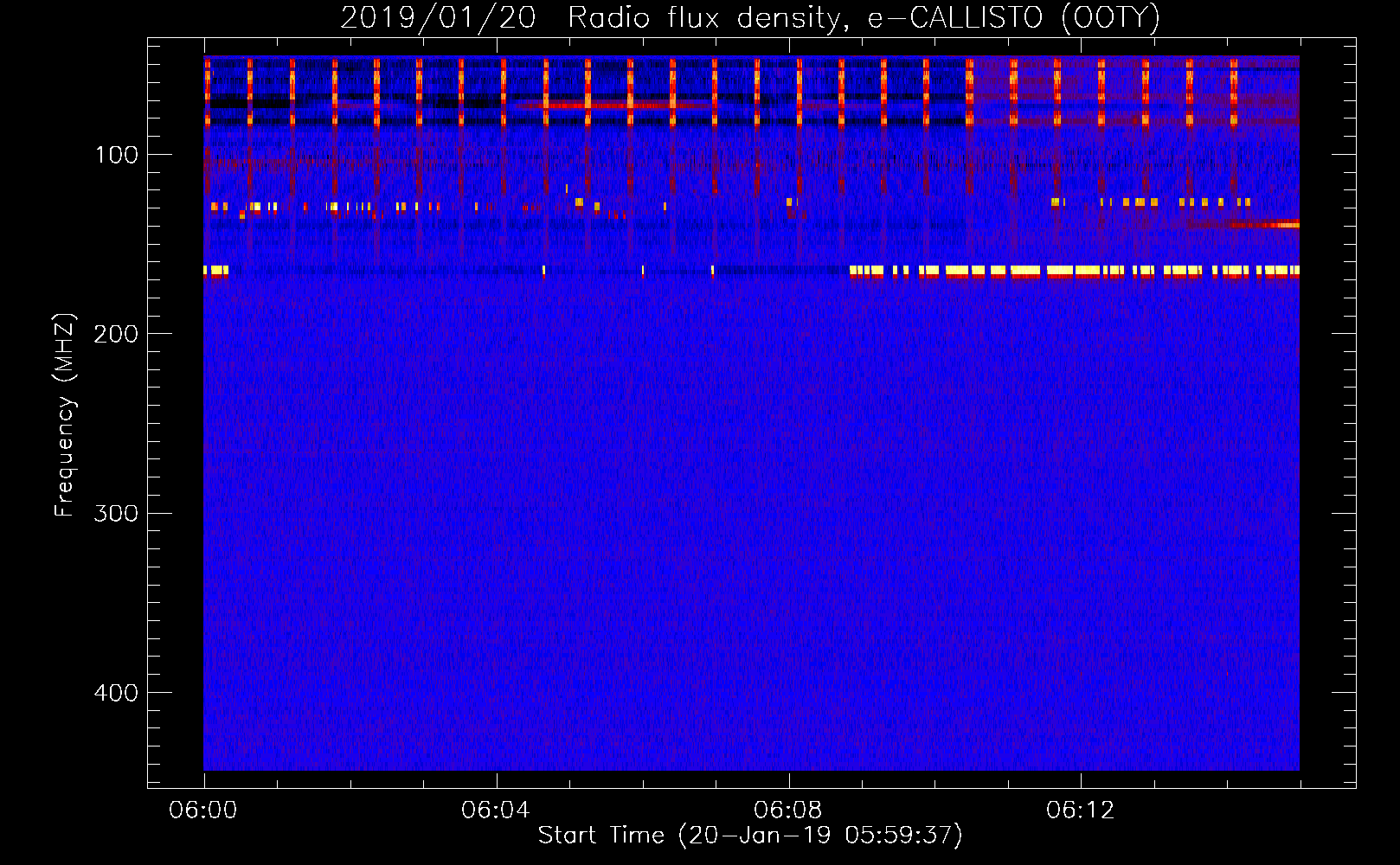Click the 100 frequency tick label
This screenshot has width=1400, height=865.
pos(117,155)
